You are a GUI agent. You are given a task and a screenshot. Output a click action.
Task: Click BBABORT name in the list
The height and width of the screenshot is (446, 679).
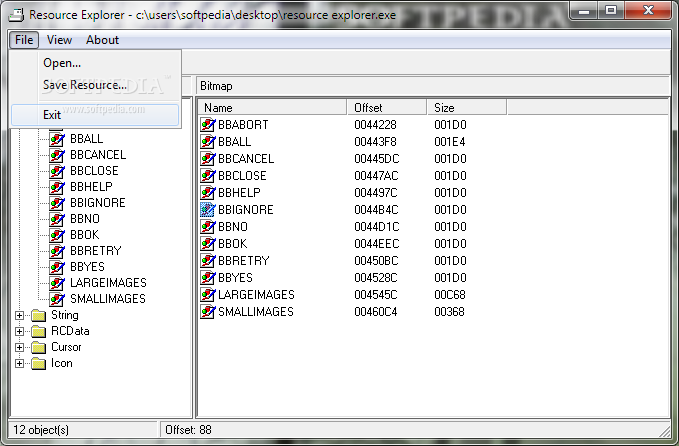click(243, 125)
